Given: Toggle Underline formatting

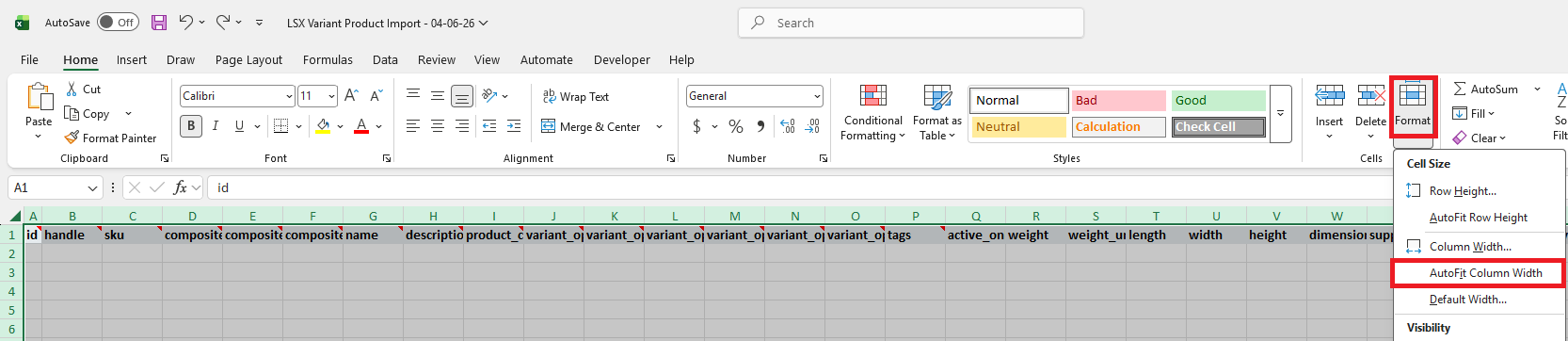Looking at the screenshot, I should pyautogui.click(x=239, y=126).
